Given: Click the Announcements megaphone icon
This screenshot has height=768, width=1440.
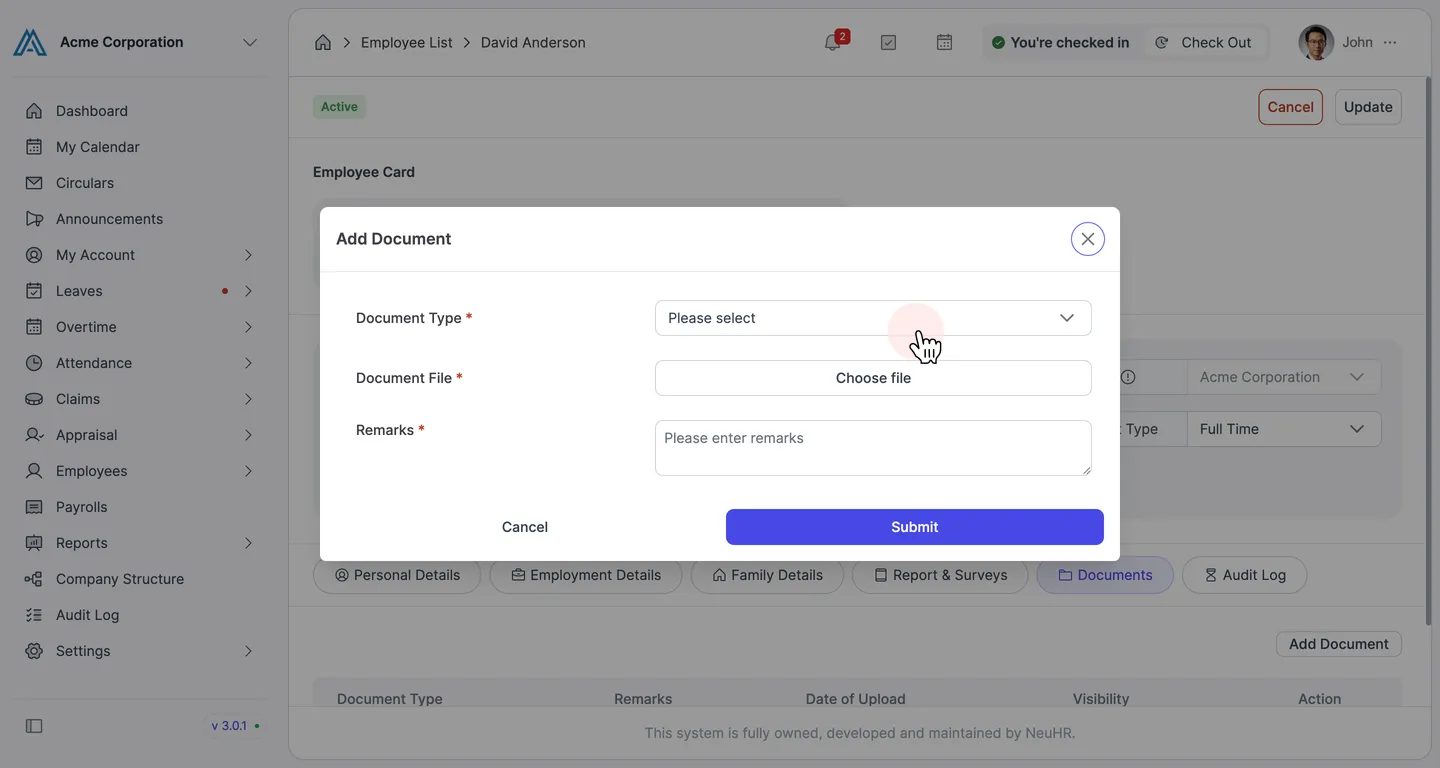Looking at the screenshot, I should point(34,219).
